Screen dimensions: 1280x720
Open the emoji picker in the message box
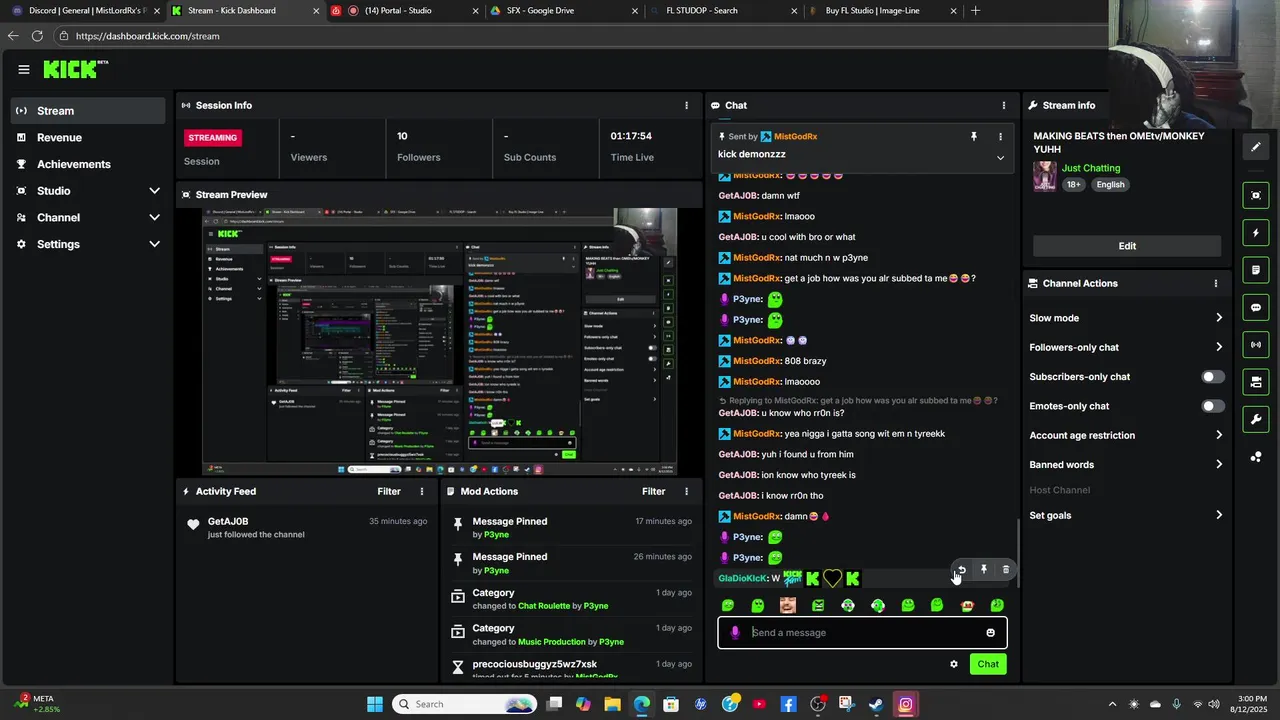click(991, 632)
